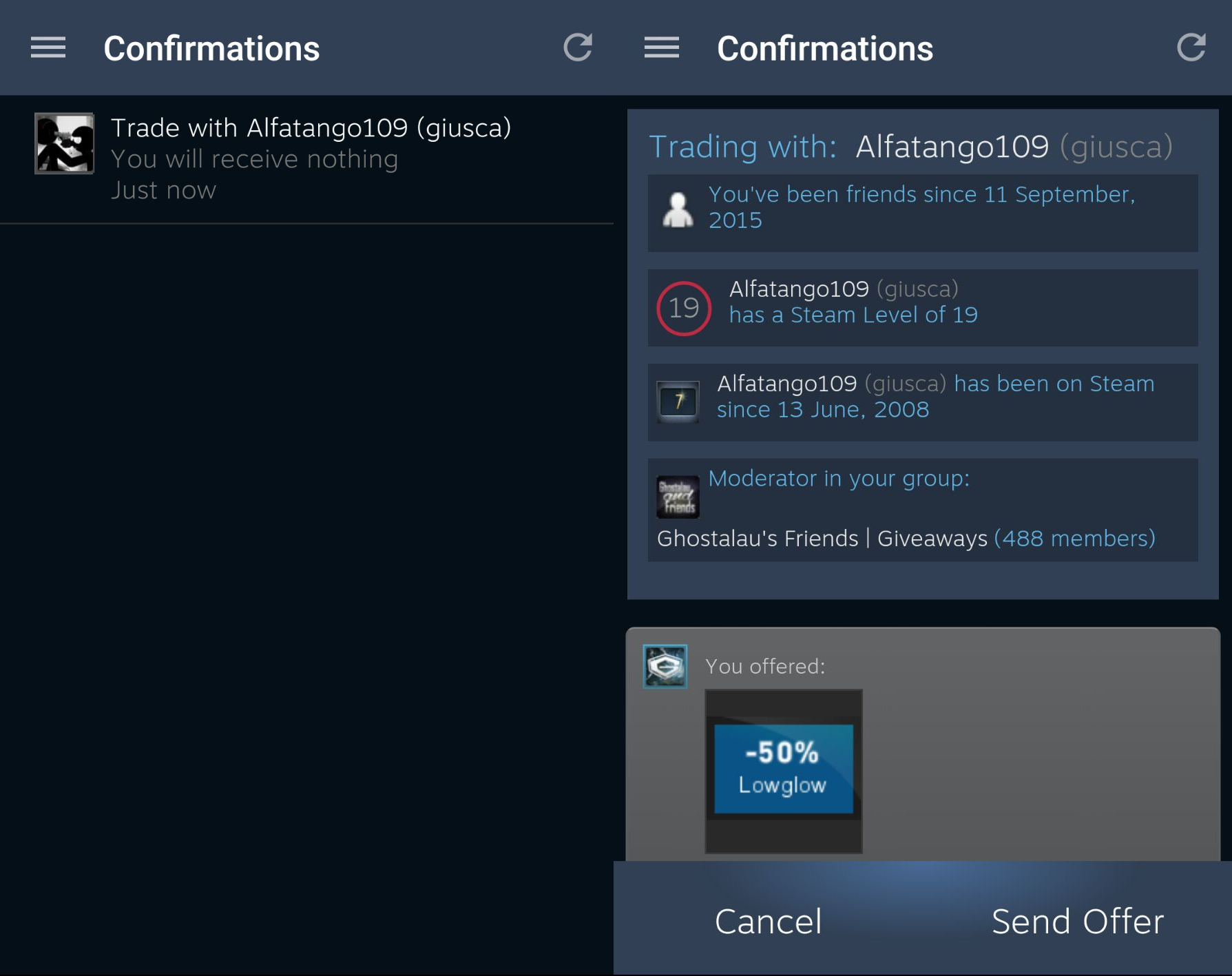Tap the 'Moderator in your group:' label

(x=839, y=478)
